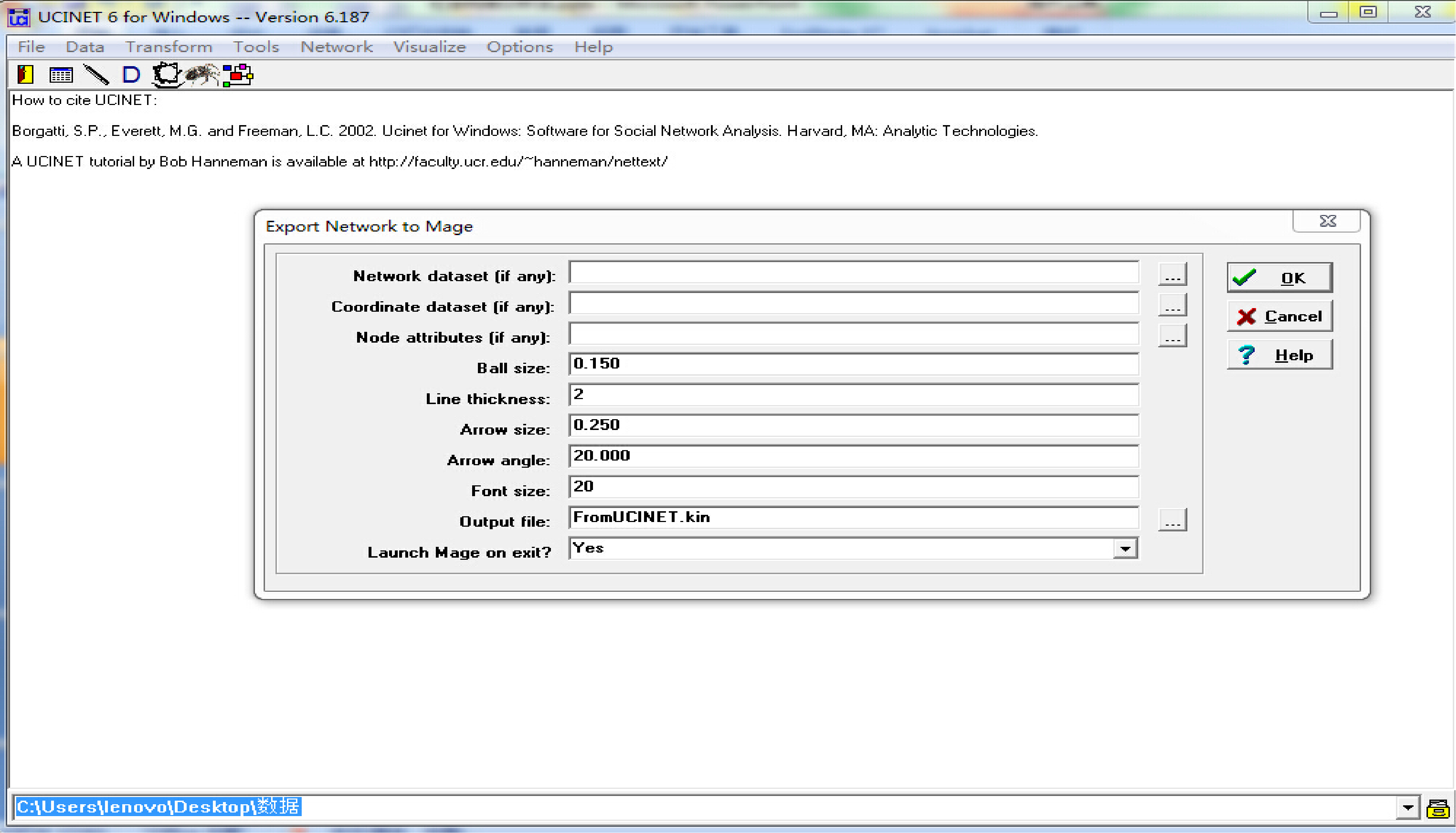Click OK in the Export Network dialog
Screen dimensions: 1456x833
(1279, 278)
